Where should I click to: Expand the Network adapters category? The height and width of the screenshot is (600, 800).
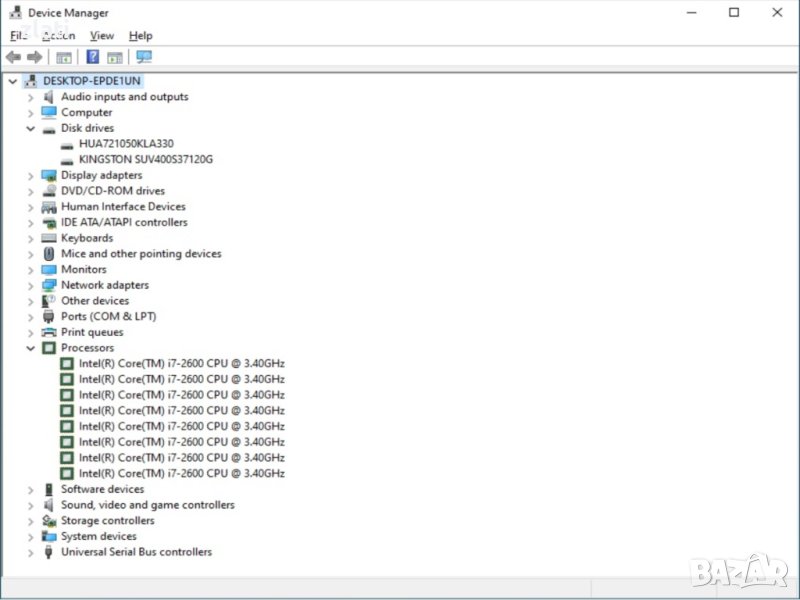pos(31,286)
